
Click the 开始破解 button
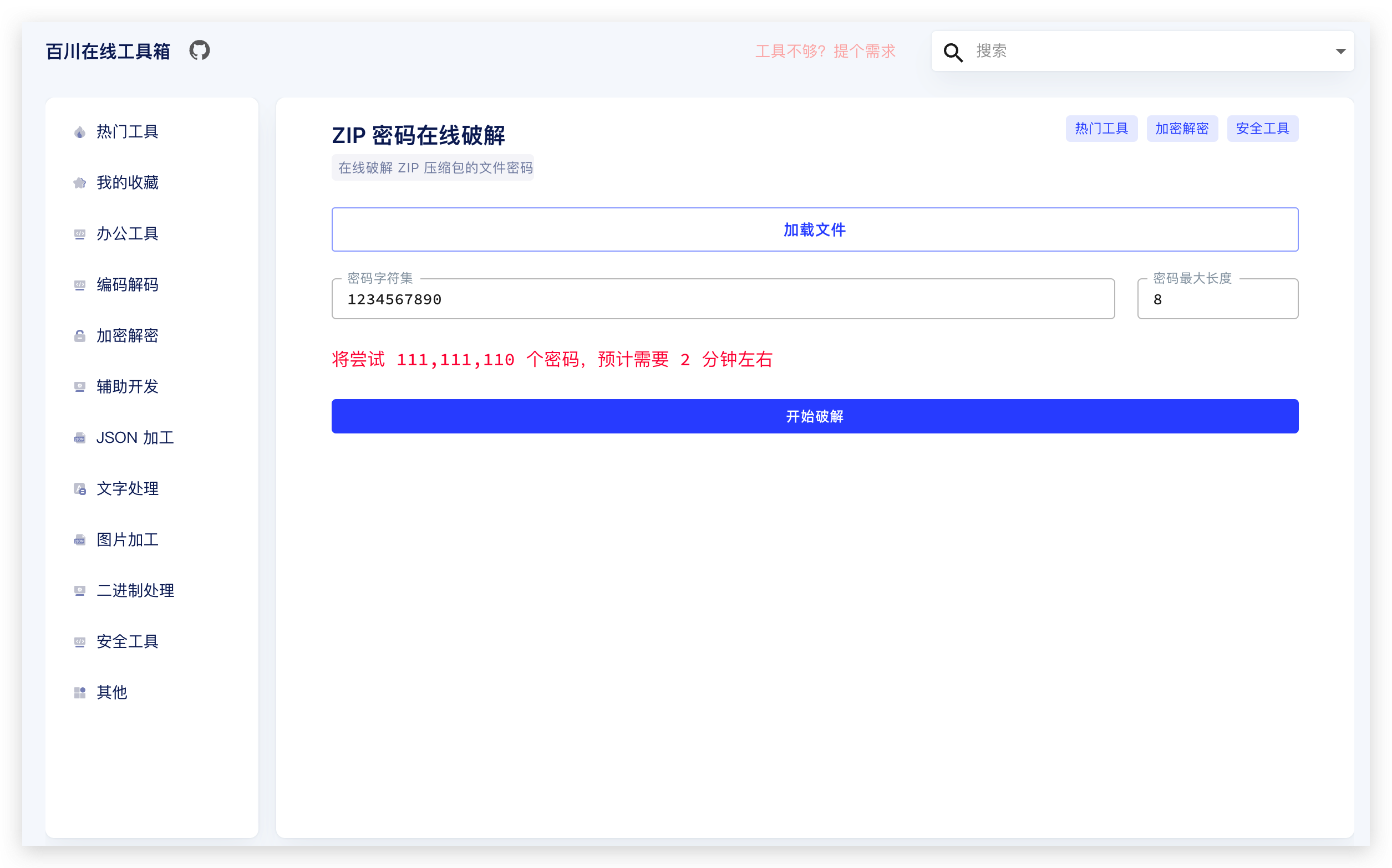tap(814, 416)
